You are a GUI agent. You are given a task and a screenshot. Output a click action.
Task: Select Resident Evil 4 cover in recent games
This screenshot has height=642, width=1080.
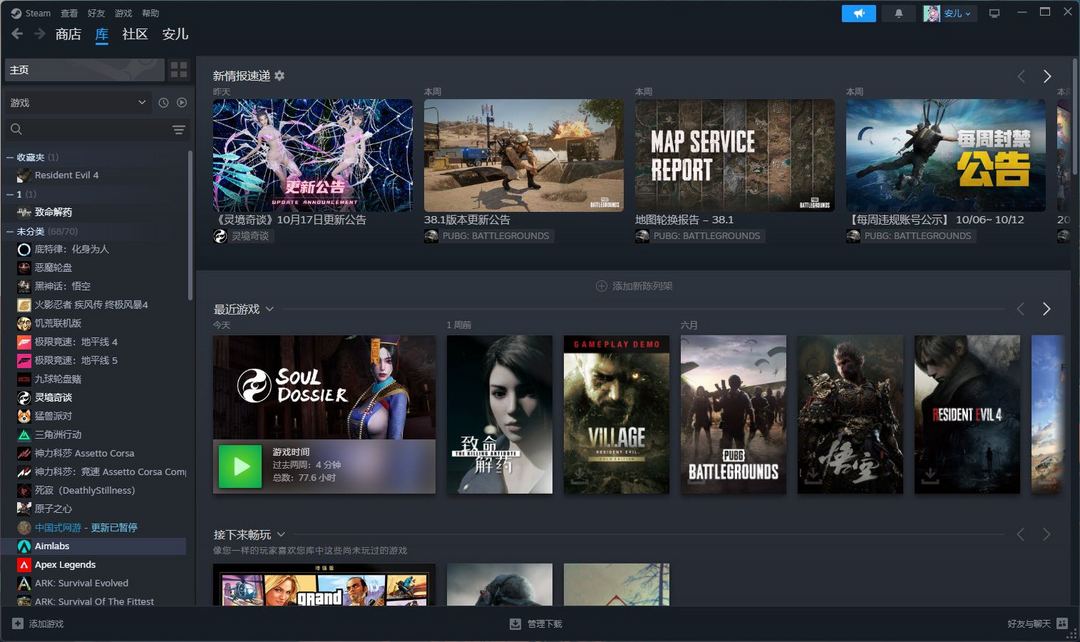click(967, 414)
